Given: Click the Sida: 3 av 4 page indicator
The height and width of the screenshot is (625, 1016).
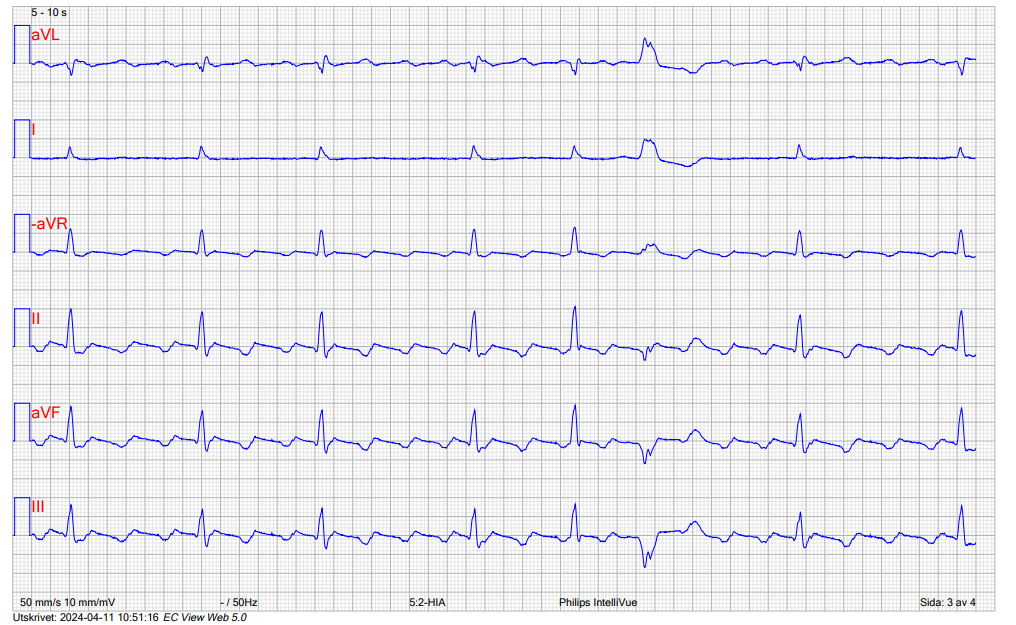Looking at the screenshot, I should (x=947, y=603).
